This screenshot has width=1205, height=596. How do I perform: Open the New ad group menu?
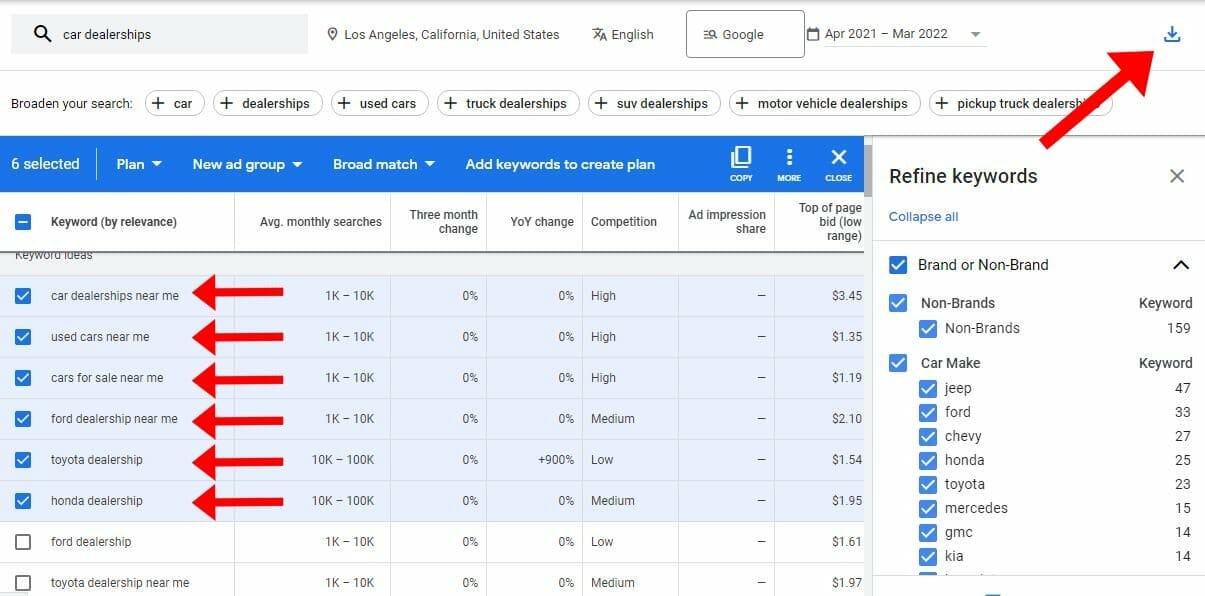(x=246, y=163)
